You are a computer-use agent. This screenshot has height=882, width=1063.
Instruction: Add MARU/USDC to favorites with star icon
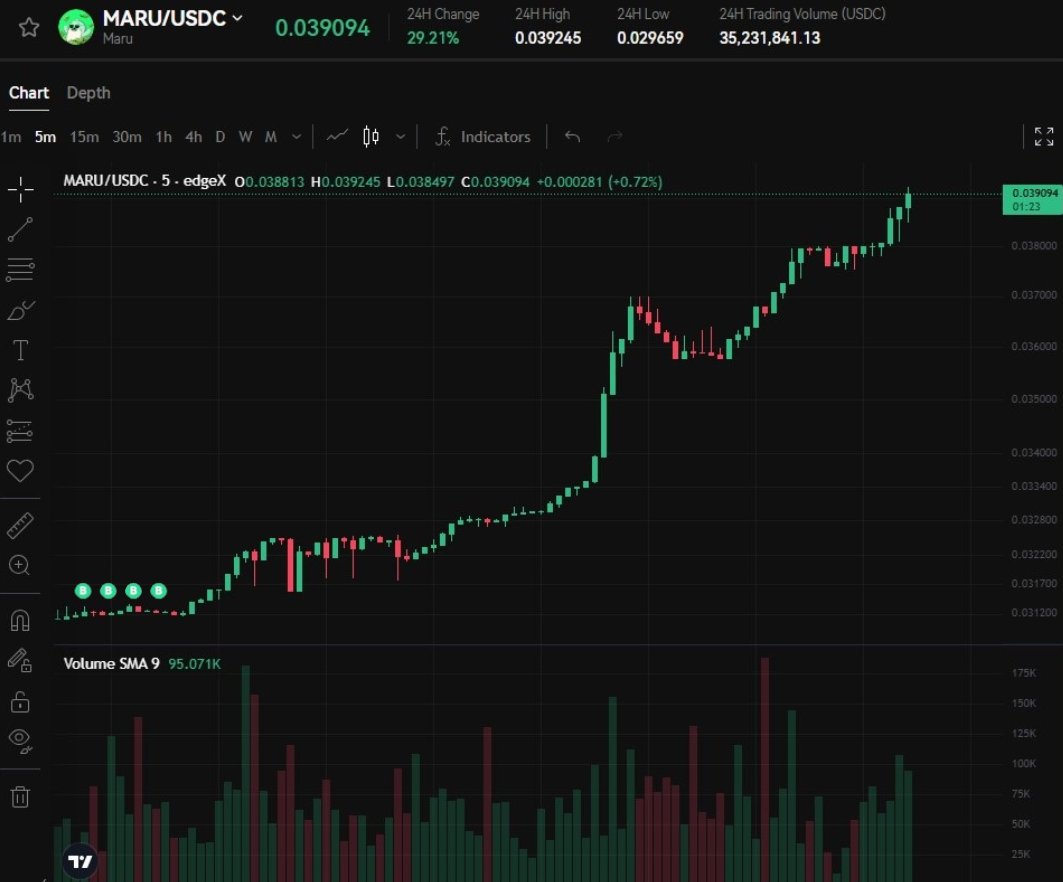(28, 28)
